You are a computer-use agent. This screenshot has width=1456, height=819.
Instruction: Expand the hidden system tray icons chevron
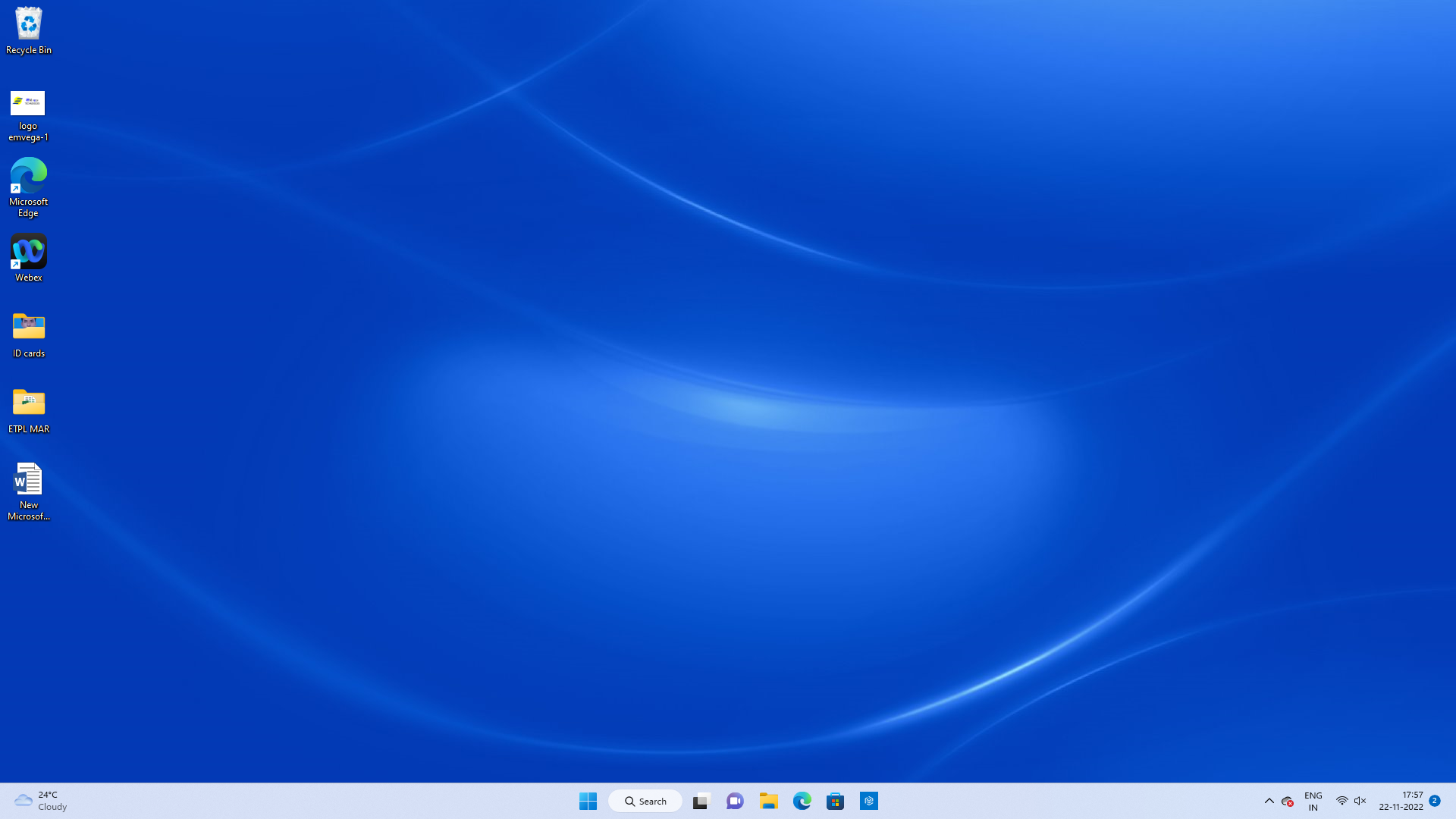pos(1269,801)
